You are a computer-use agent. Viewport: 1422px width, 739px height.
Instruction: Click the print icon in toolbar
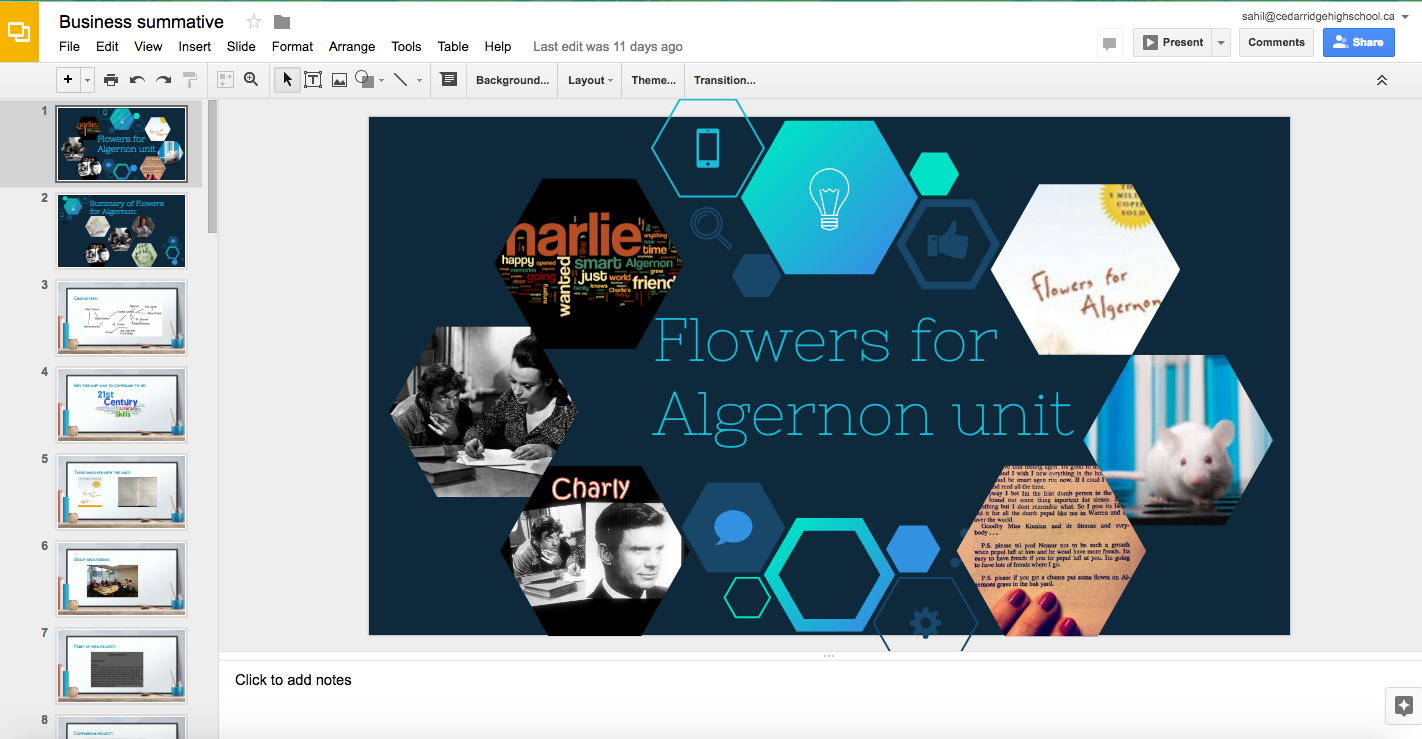tap(111, 80)
